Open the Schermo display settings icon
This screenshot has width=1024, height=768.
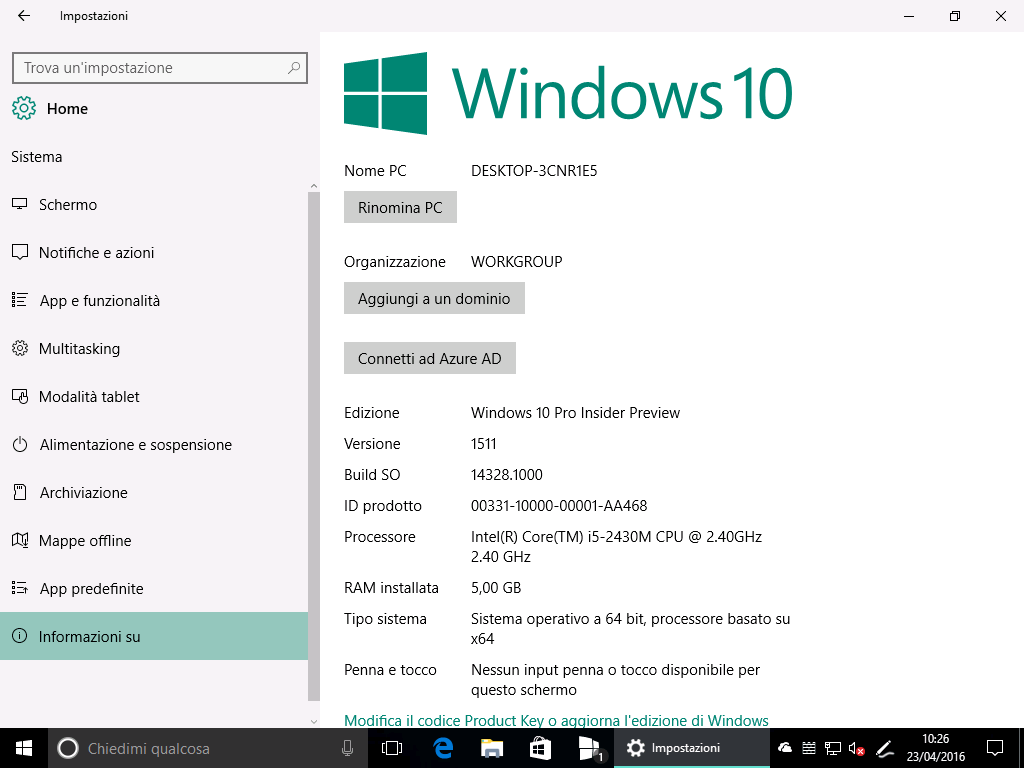click(20, 204)
